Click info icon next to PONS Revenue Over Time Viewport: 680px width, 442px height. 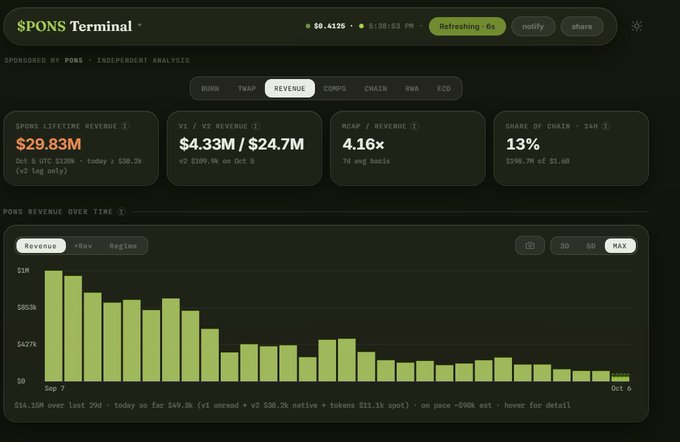[x=122, y=212]
